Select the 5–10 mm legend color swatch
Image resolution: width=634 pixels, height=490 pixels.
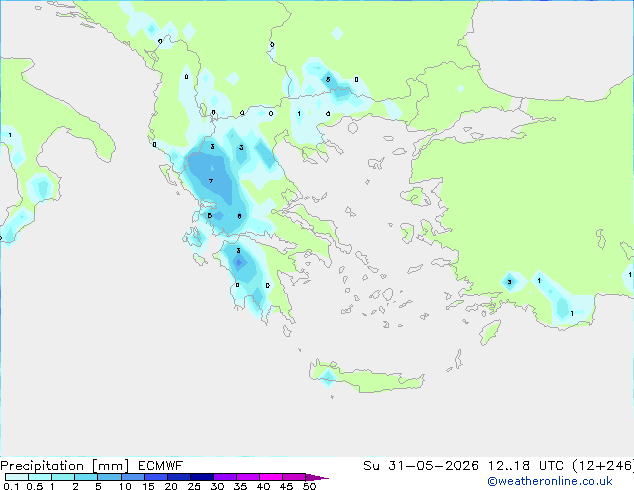coord(109,477)
